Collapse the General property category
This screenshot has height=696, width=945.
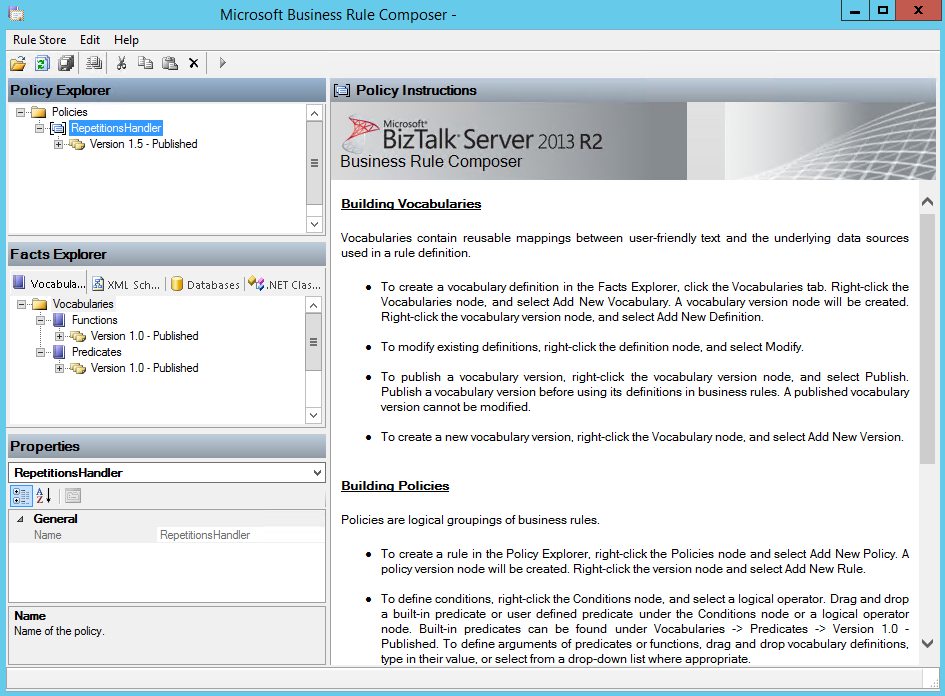(20, 519)
